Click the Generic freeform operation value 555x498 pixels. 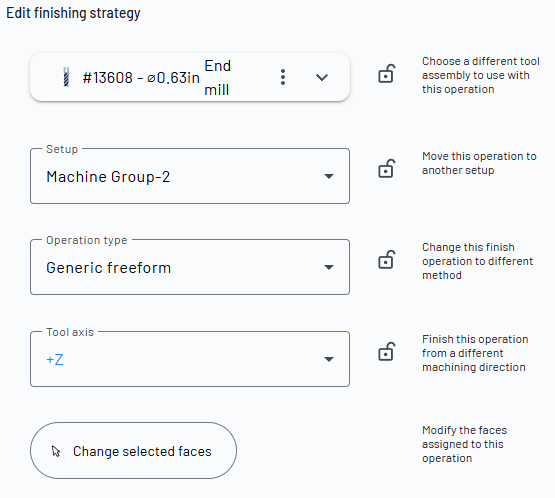coord(108,268)
